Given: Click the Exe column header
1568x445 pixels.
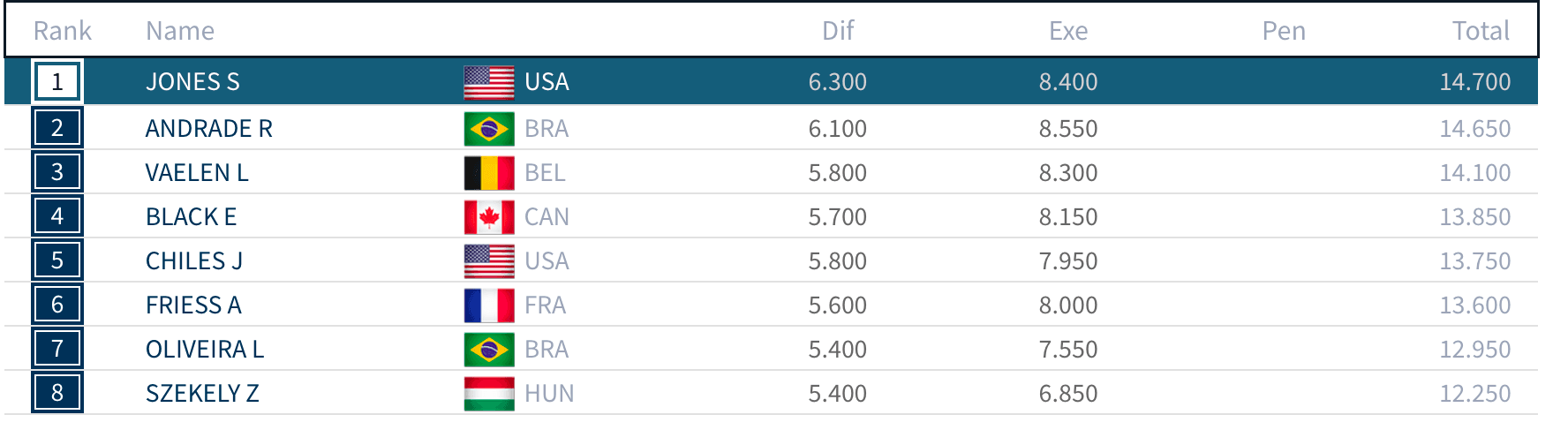Looking at the screenshot, I should click(x=1067, y=31).
